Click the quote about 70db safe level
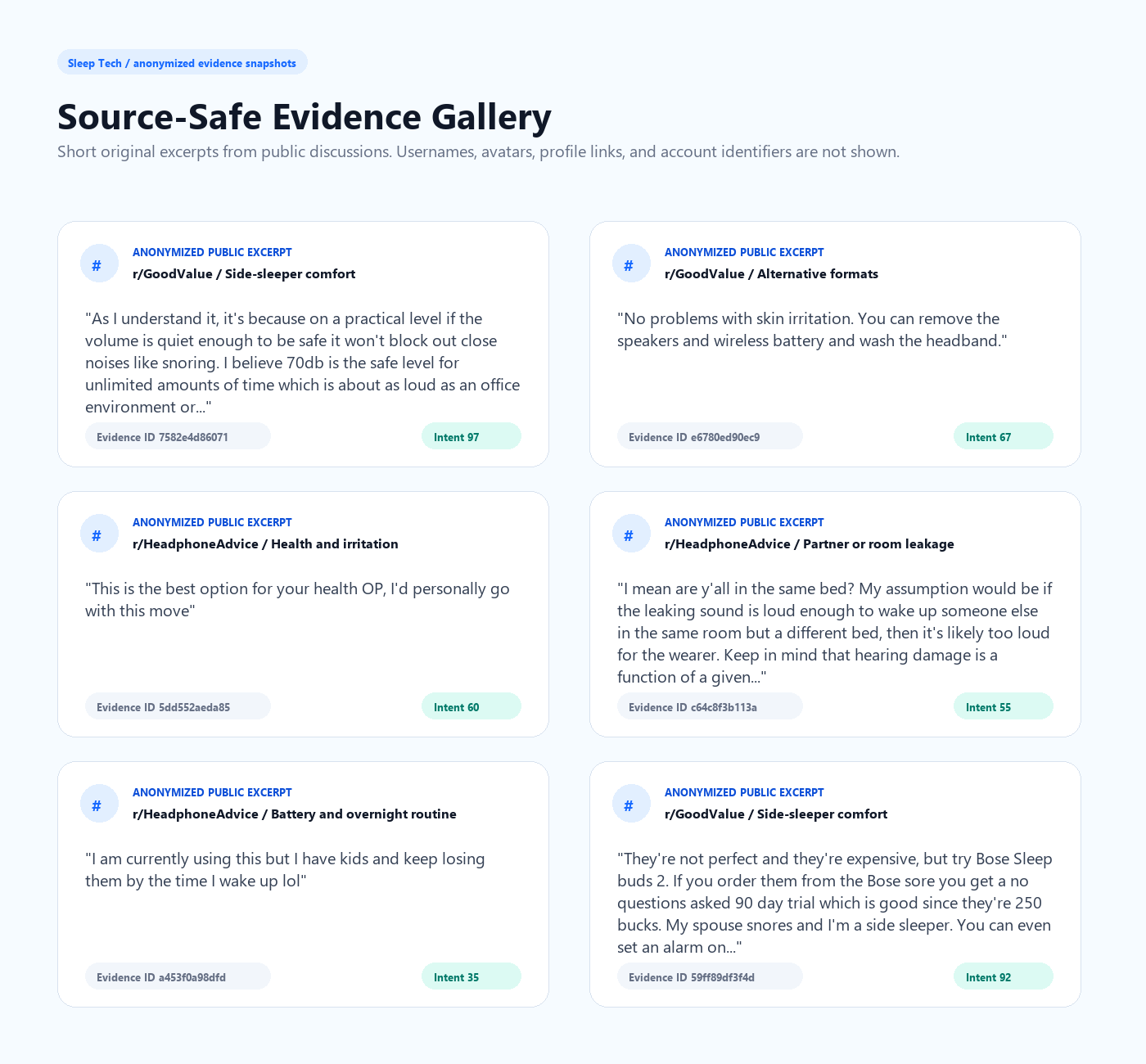The image size is (1146, 1064). [x=303, y=363]
